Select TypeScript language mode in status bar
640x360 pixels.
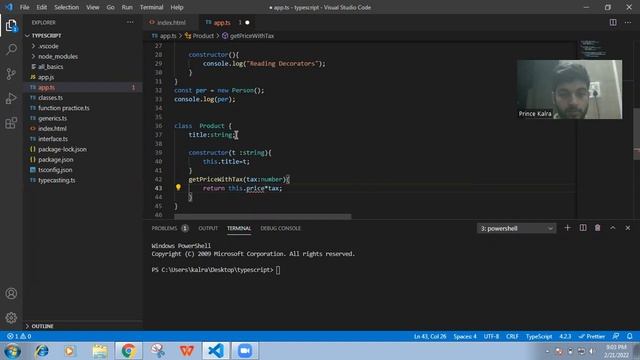coord(539,336)
